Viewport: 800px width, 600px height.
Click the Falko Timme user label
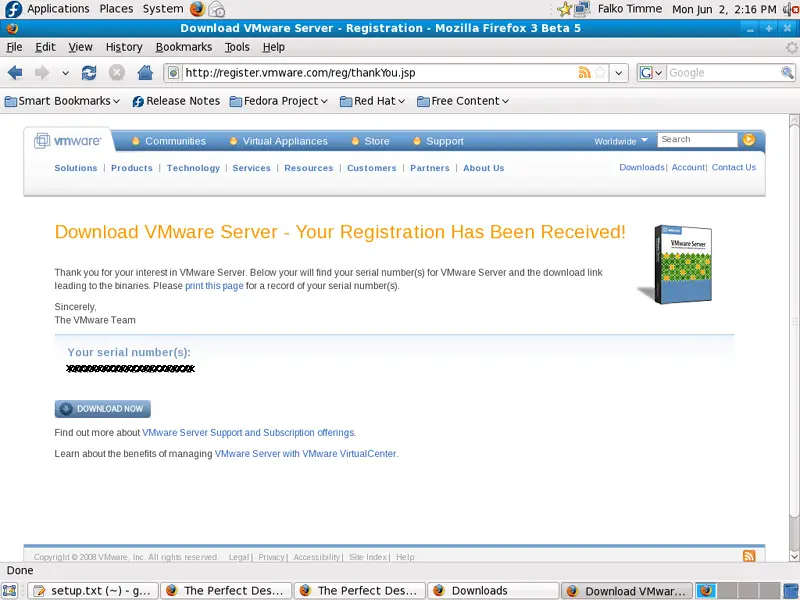(630, 9)
